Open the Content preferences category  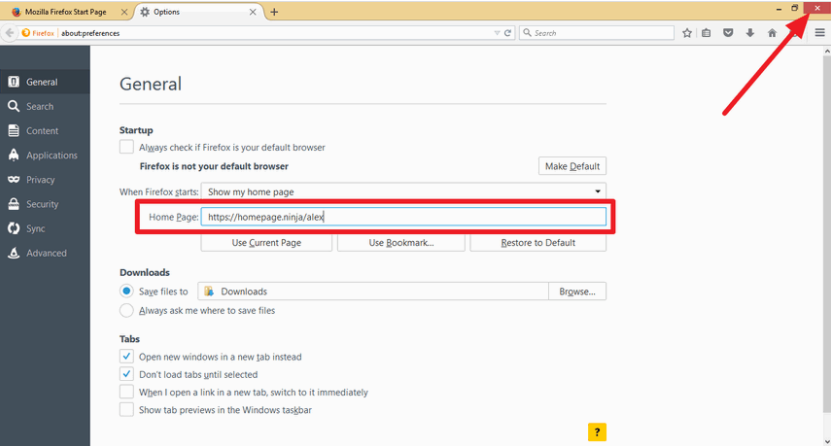click(x=45, y=131)
